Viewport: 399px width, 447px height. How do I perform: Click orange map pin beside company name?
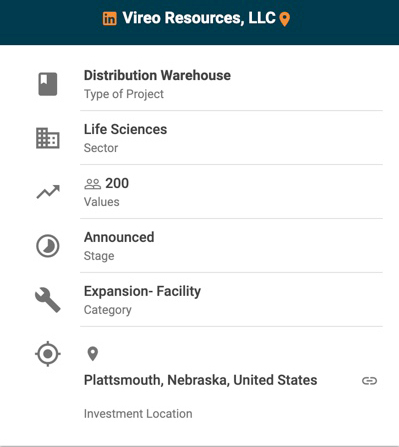click(284, 19)
